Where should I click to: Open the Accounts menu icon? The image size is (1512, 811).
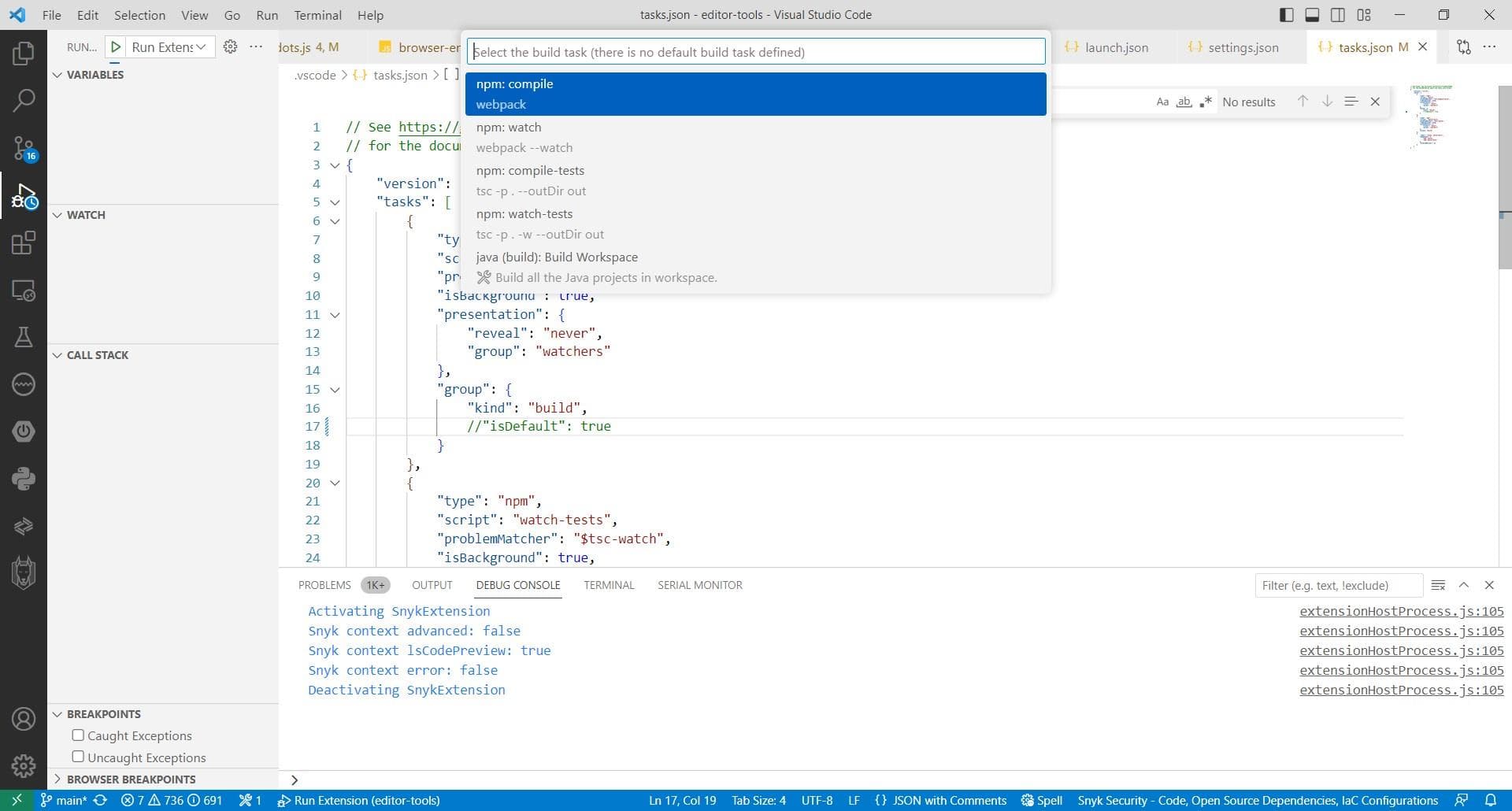[x=24, y=719]
